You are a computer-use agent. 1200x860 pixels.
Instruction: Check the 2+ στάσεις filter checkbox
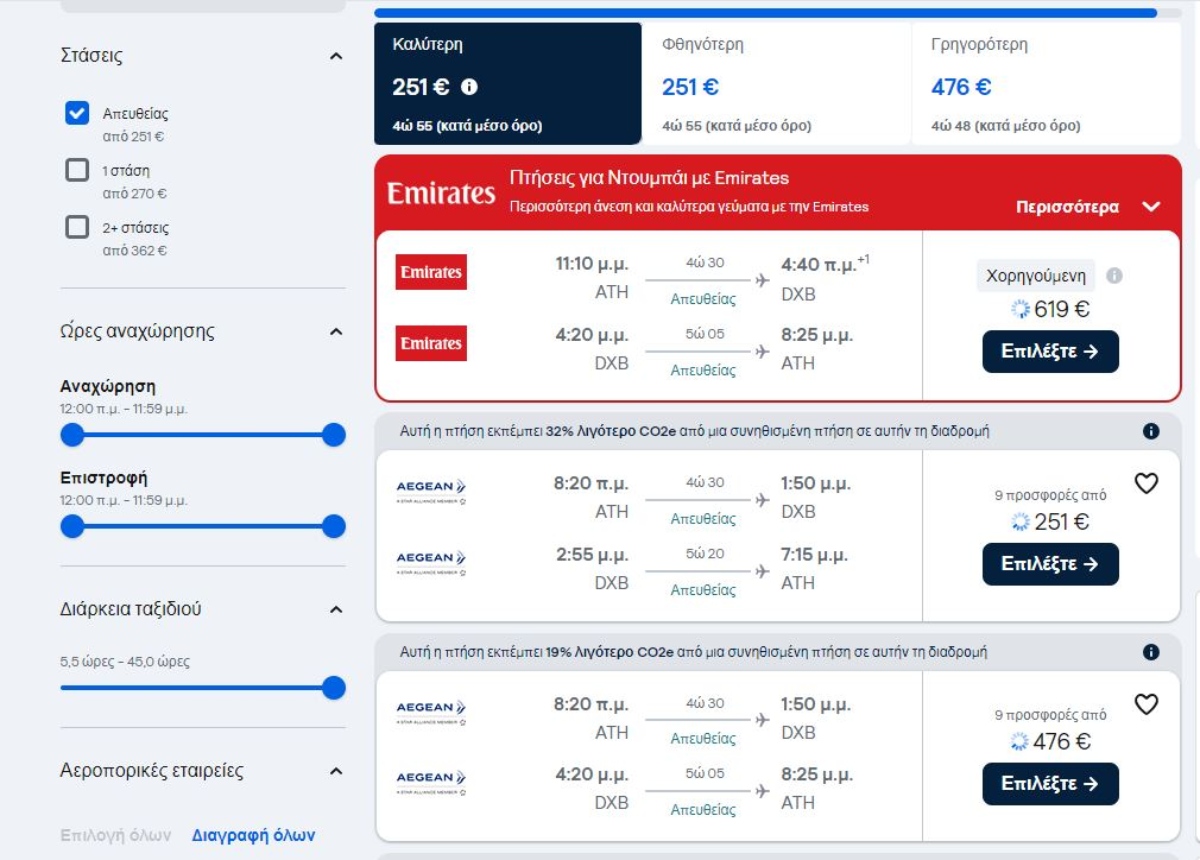[x=77, y=227]
